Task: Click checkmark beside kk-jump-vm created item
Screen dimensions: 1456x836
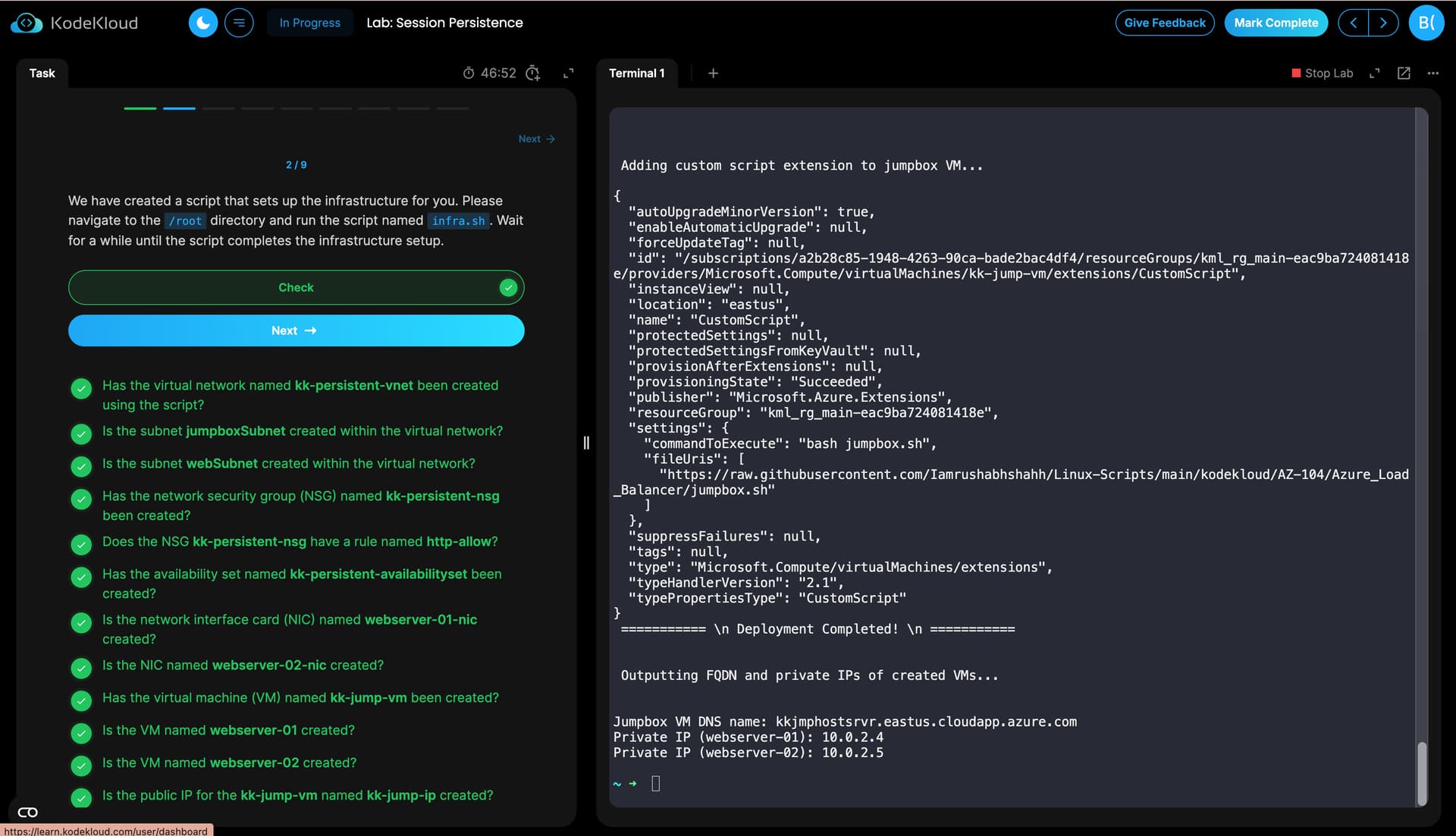Action: [81, 700]
